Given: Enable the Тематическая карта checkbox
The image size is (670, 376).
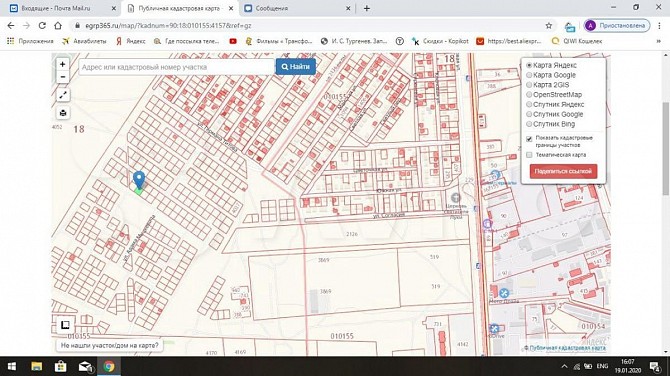Looking at the screenshot, I should click(529, 155).
